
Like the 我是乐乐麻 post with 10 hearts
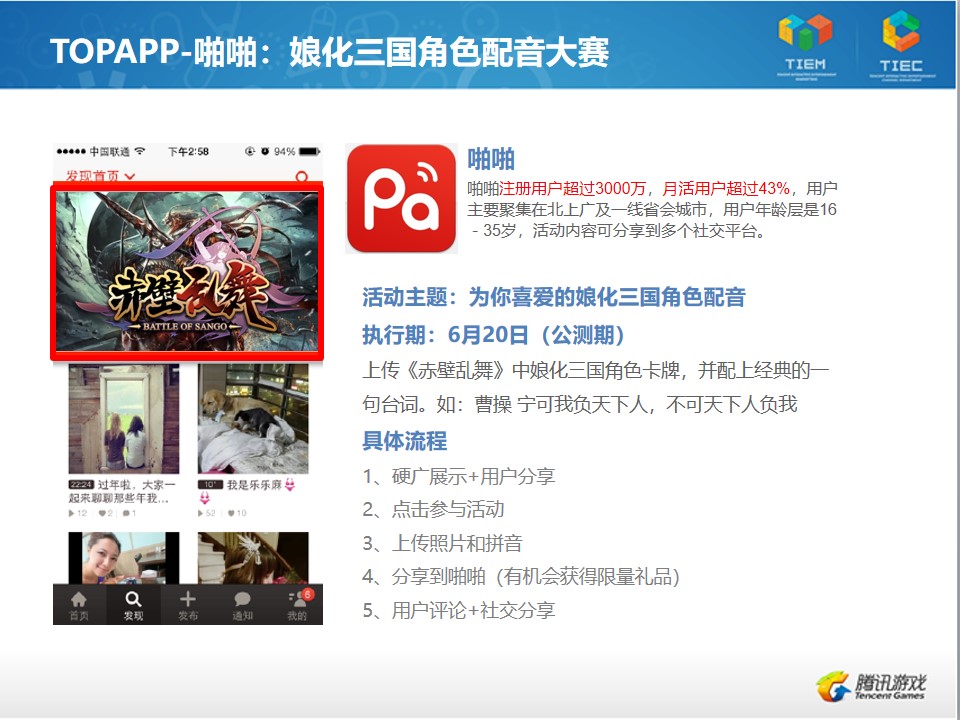pos(237,513)
